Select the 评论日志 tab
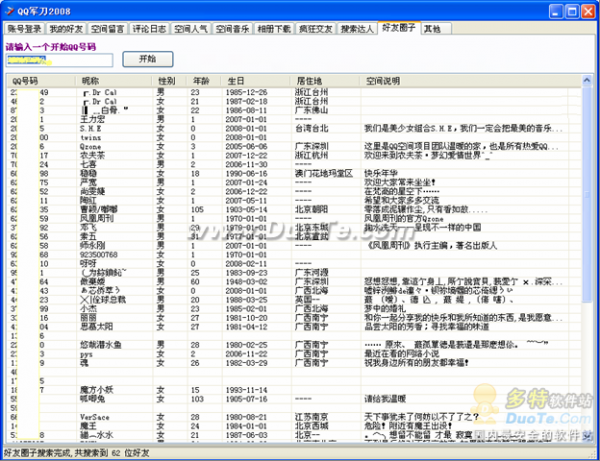The height and width of the screenshot is (461, 600). point(150,29)
